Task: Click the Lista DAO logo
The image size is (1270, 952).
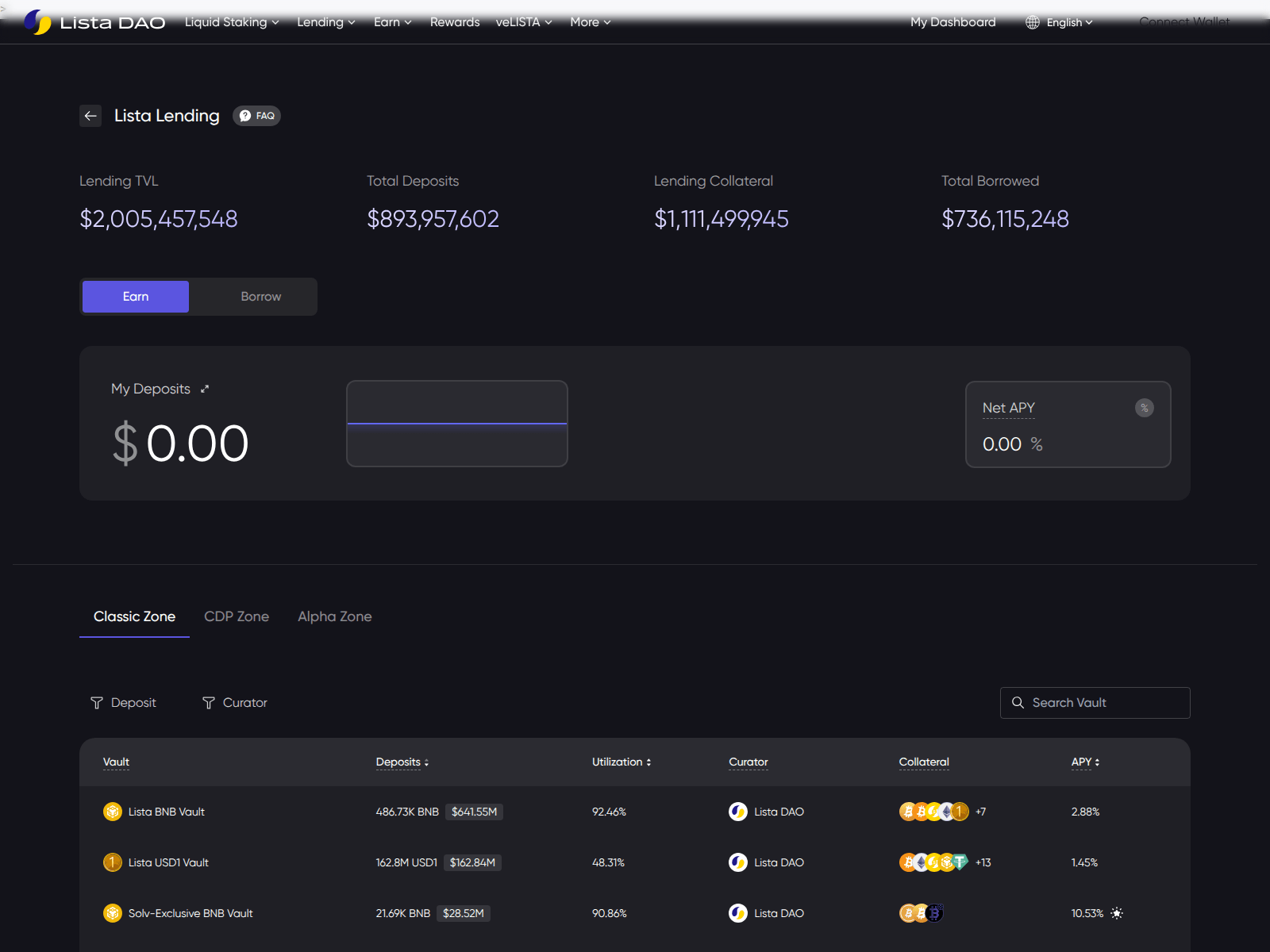Action: [x=94, y=22]
